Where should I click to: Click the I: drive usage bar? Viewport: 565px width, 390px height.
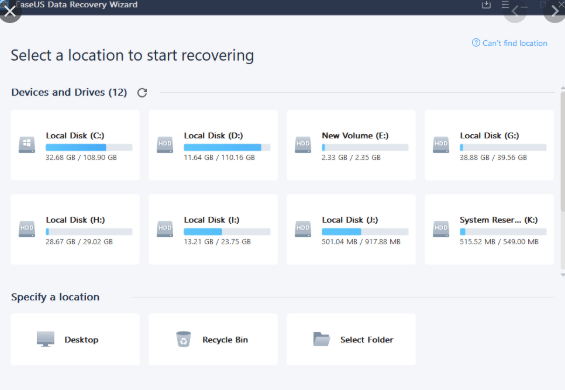227,231
